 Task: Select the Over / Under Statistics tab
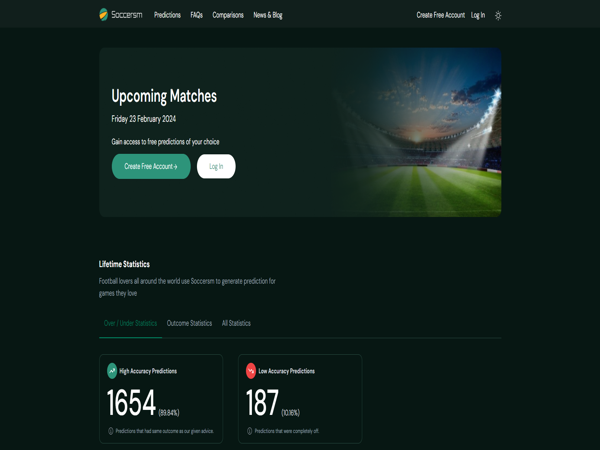(130, 323)
